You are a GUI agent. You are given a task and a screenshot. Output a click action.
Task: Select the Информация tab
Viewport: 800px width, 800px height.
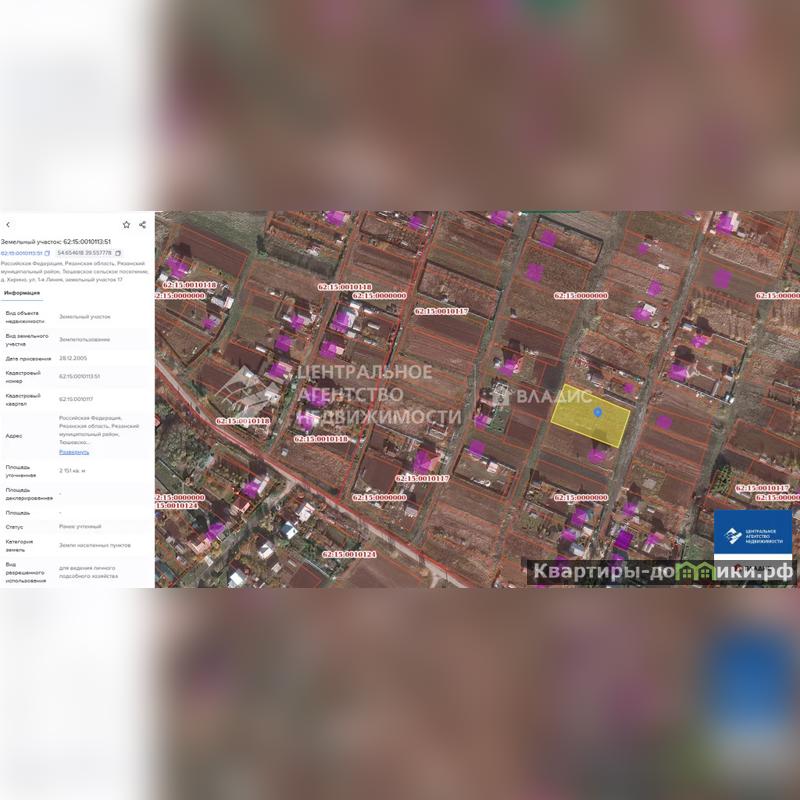[x=22, y=293]
